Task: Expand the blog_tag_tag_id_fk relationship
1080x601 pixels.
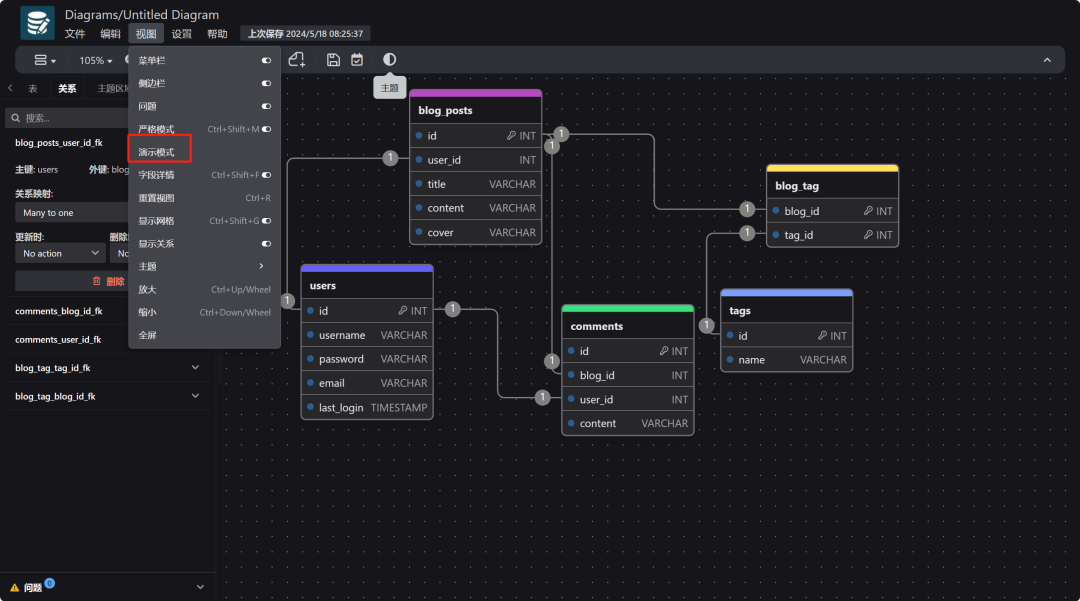Action: click(x=195, y=368)
